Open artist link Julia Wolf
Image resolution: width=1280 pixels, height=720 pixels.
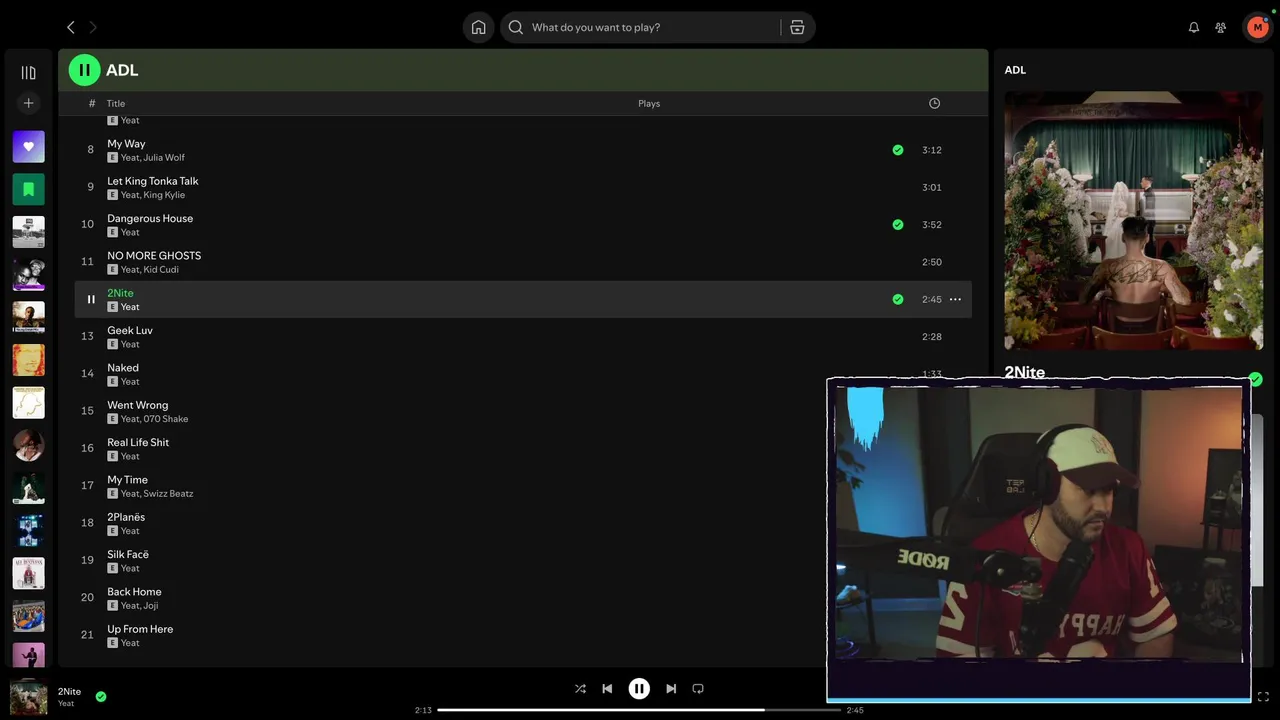[164, 157]
